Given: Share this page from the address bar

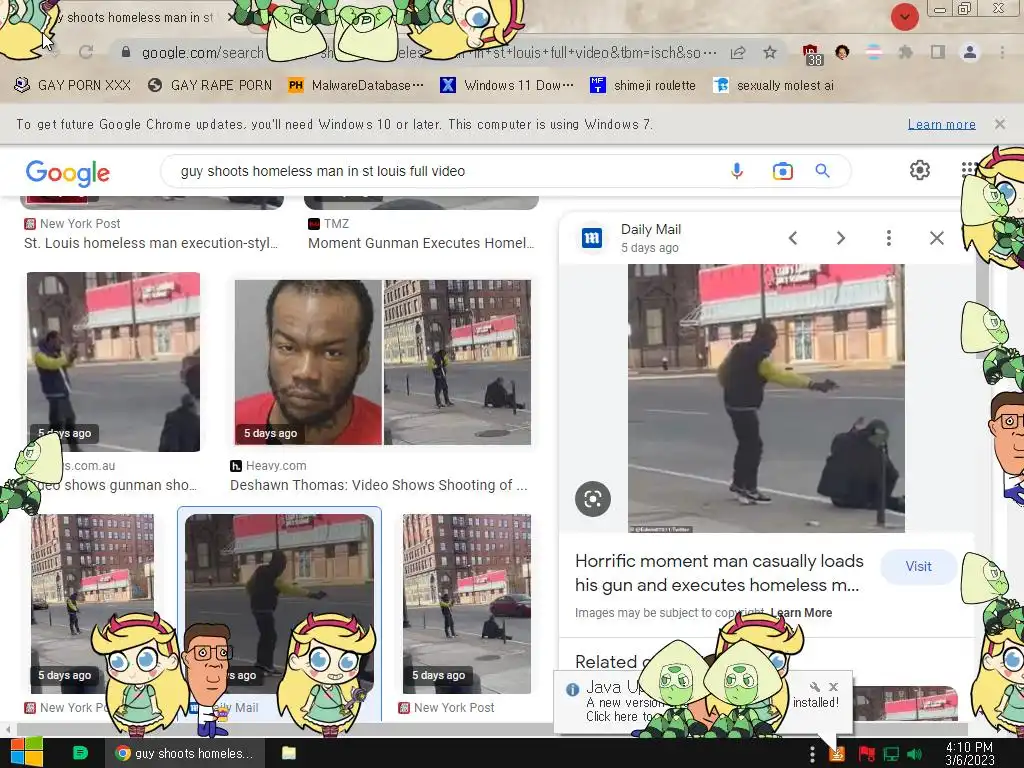Looking at the screenshot, I should pyautogui.click(x=738, y=53).
